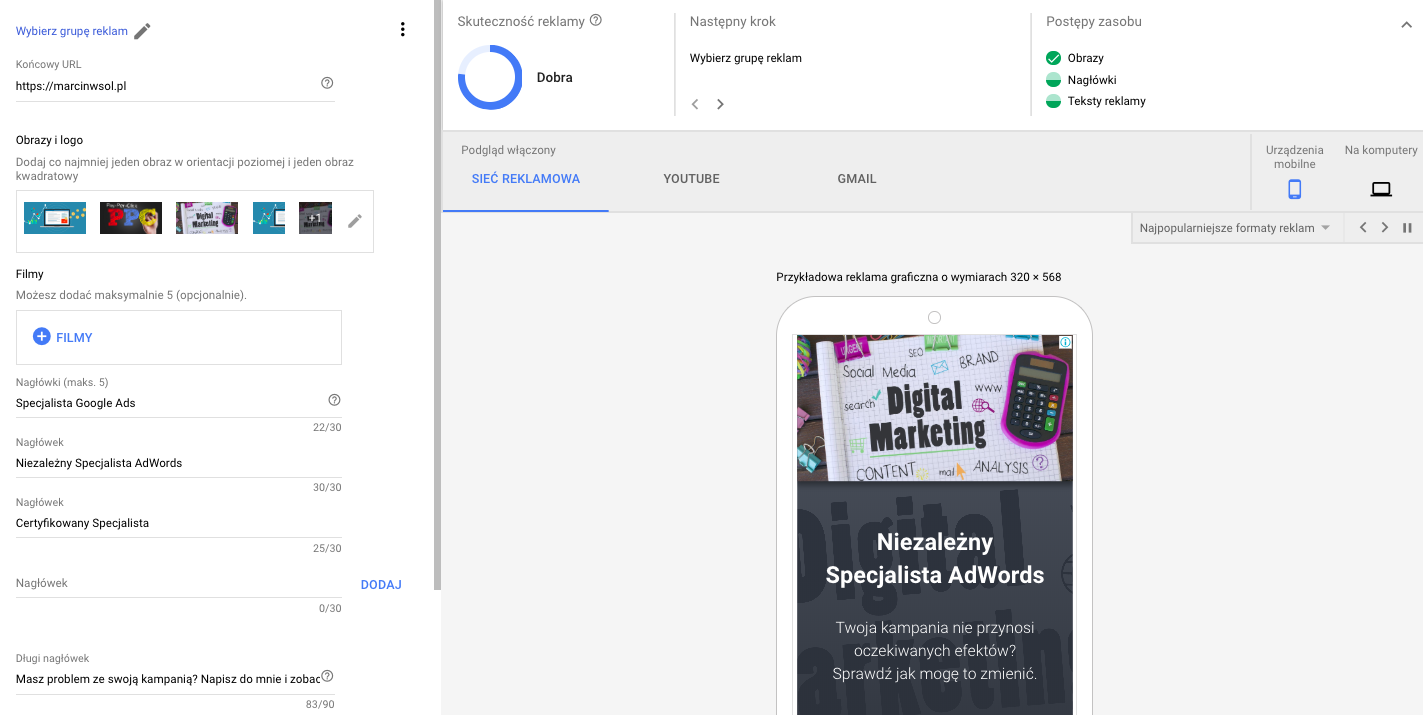Click the AdChoices info icon on the ad preview
Image resolution: width=1423 pixels, height=715 pixels.
coord(1066,342)
